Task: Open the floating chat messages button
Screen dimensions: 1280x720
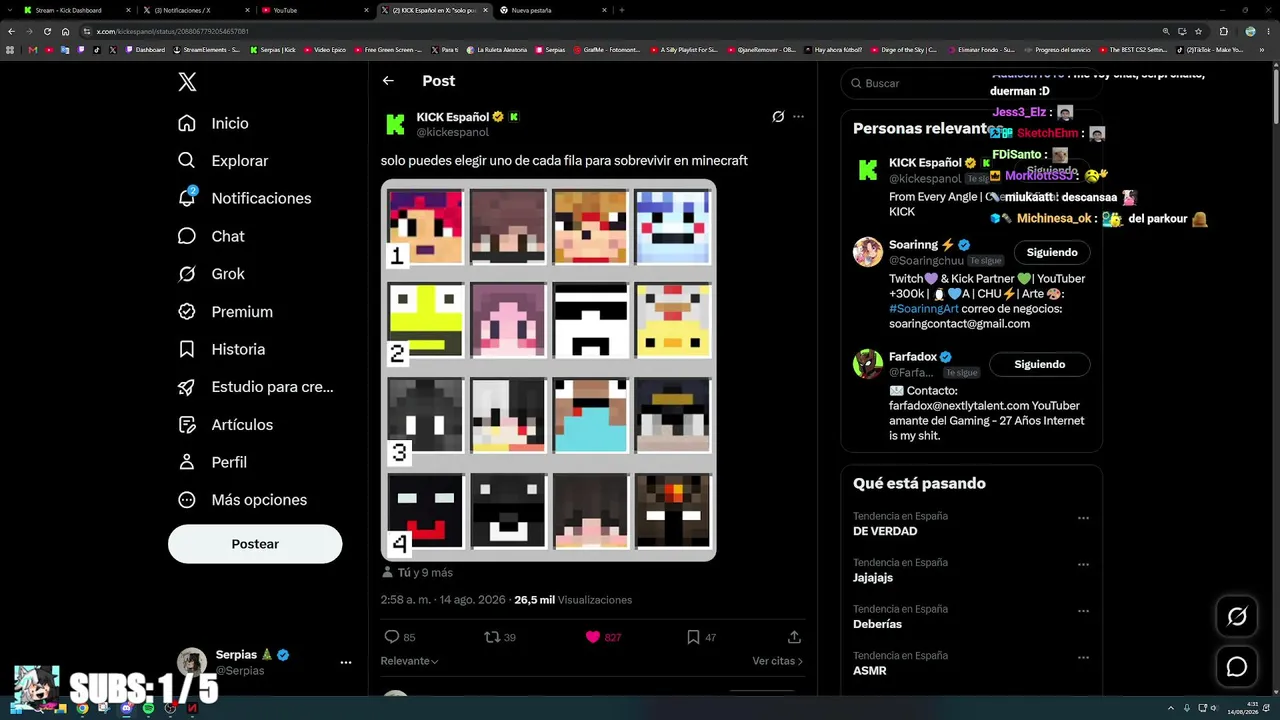Action: (1237, 667)
